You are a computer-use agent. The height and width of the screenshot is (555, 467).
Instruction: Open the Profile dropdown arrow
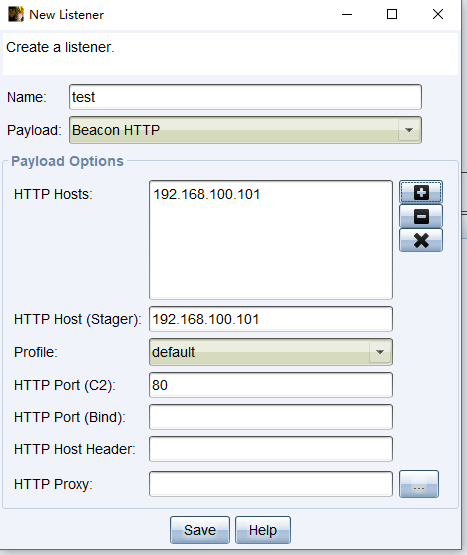(380, 352)
